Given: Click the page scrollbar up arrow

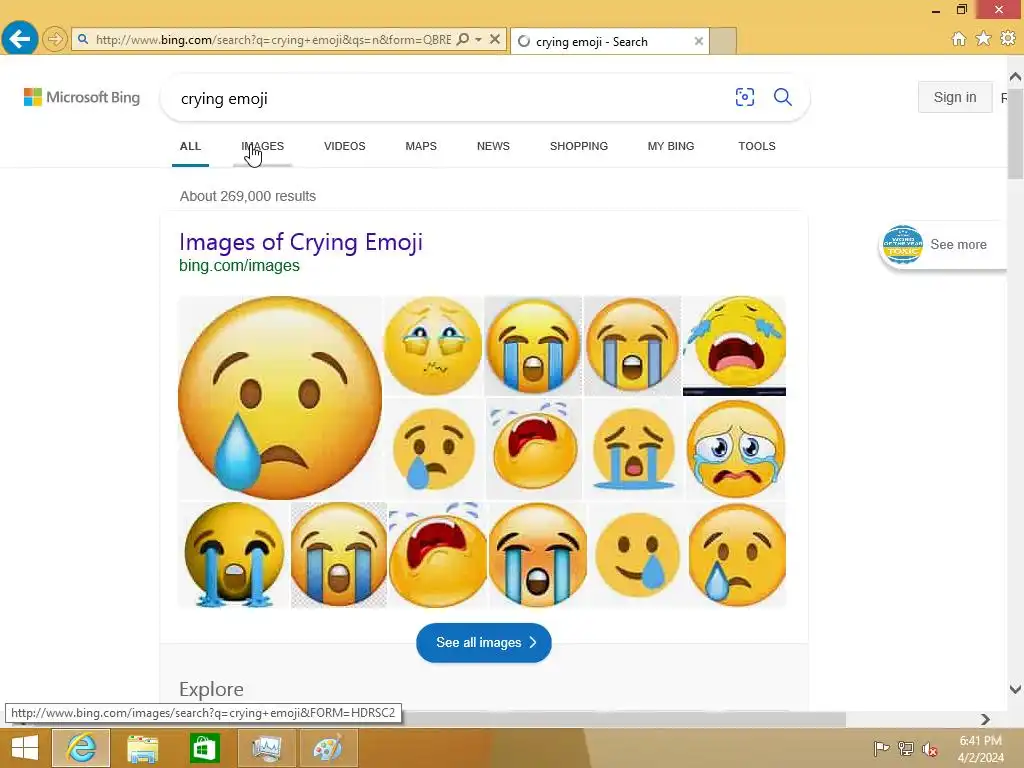Looking at the screenshot, I should 1015,76.
